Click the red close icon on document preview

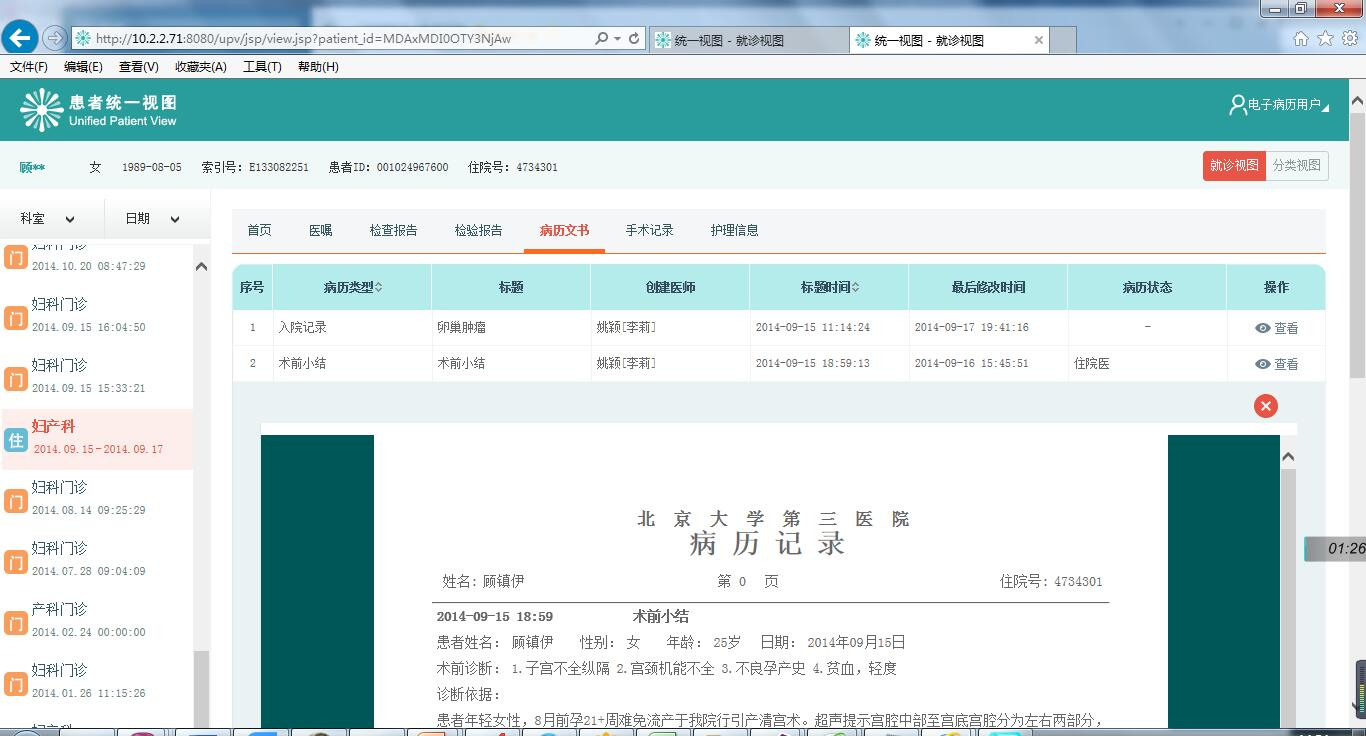click(x=1265, y=405)
